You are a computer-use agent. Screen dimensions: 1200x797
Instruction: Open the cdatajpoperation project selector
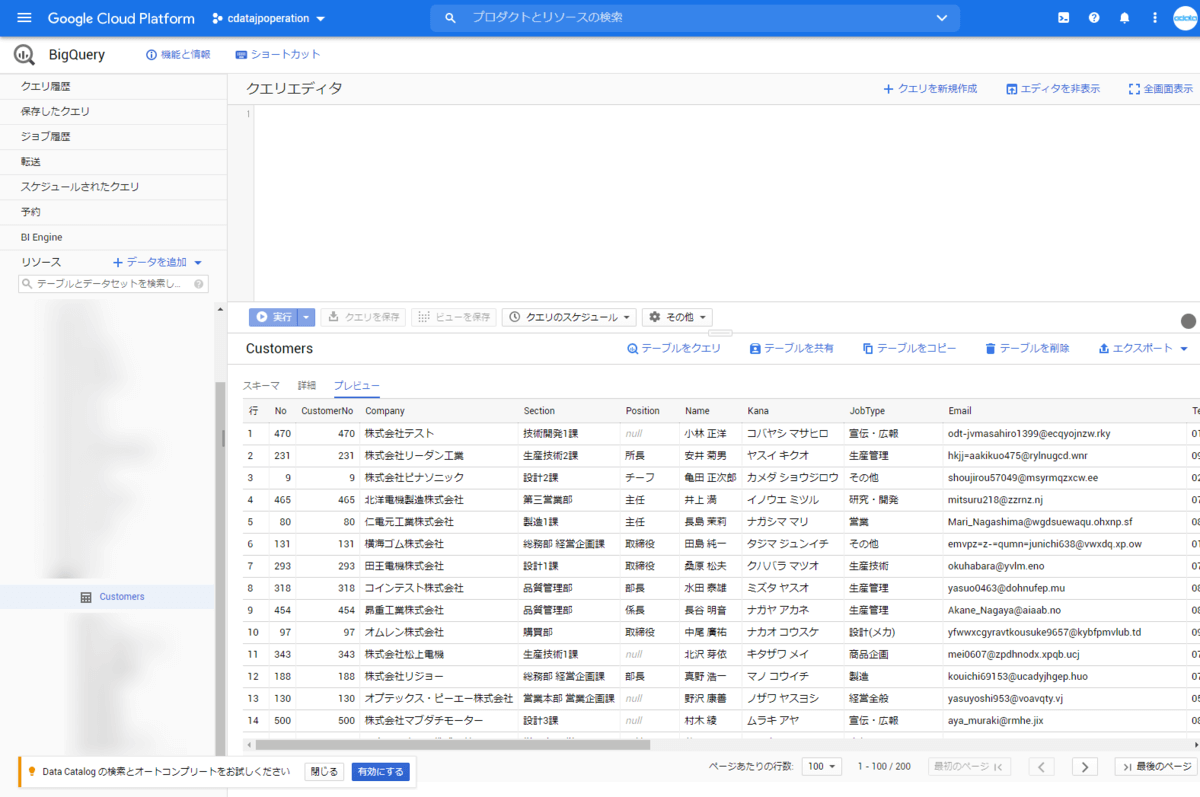[x=269, y=18]
